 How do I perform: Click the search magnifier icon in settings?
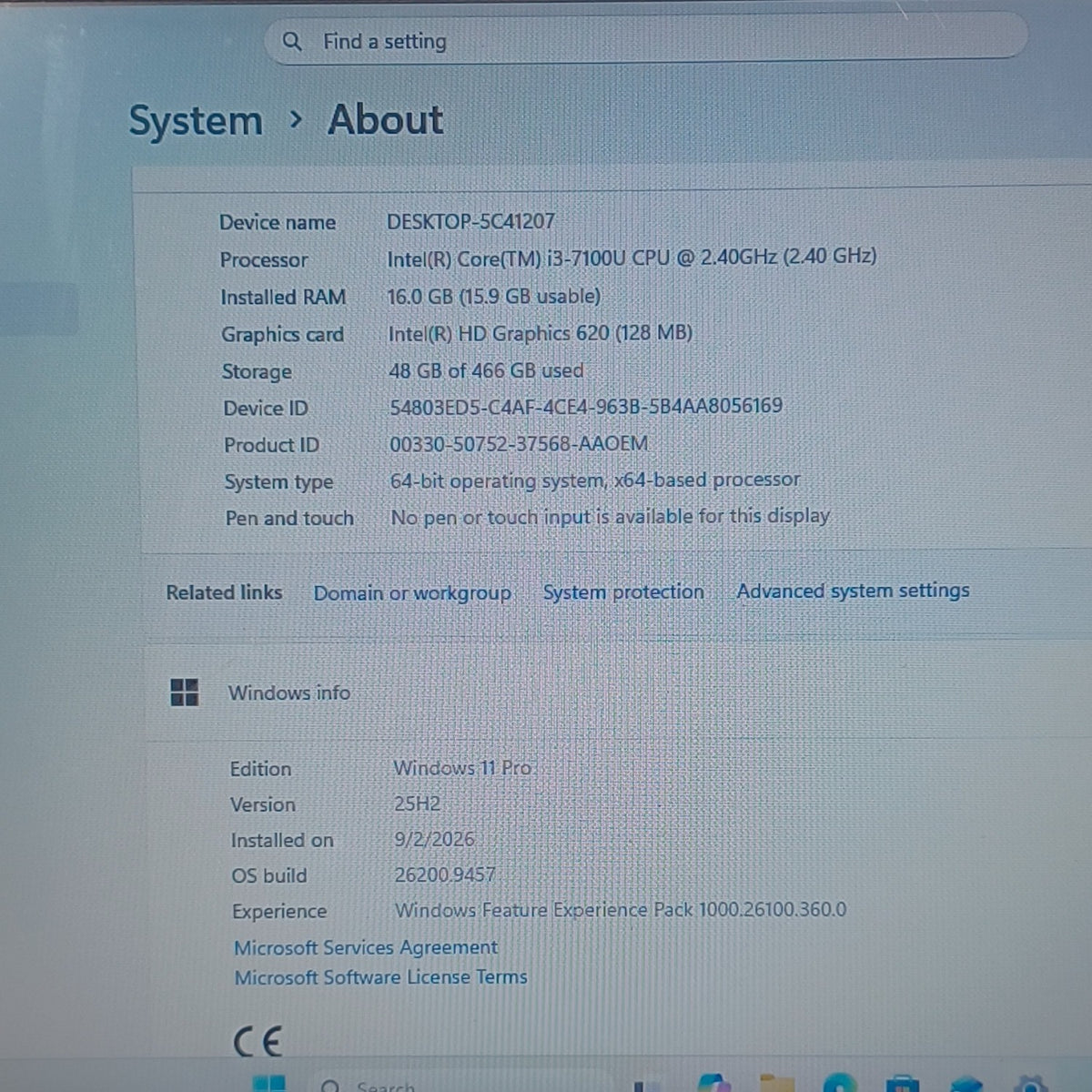(292, 41)
